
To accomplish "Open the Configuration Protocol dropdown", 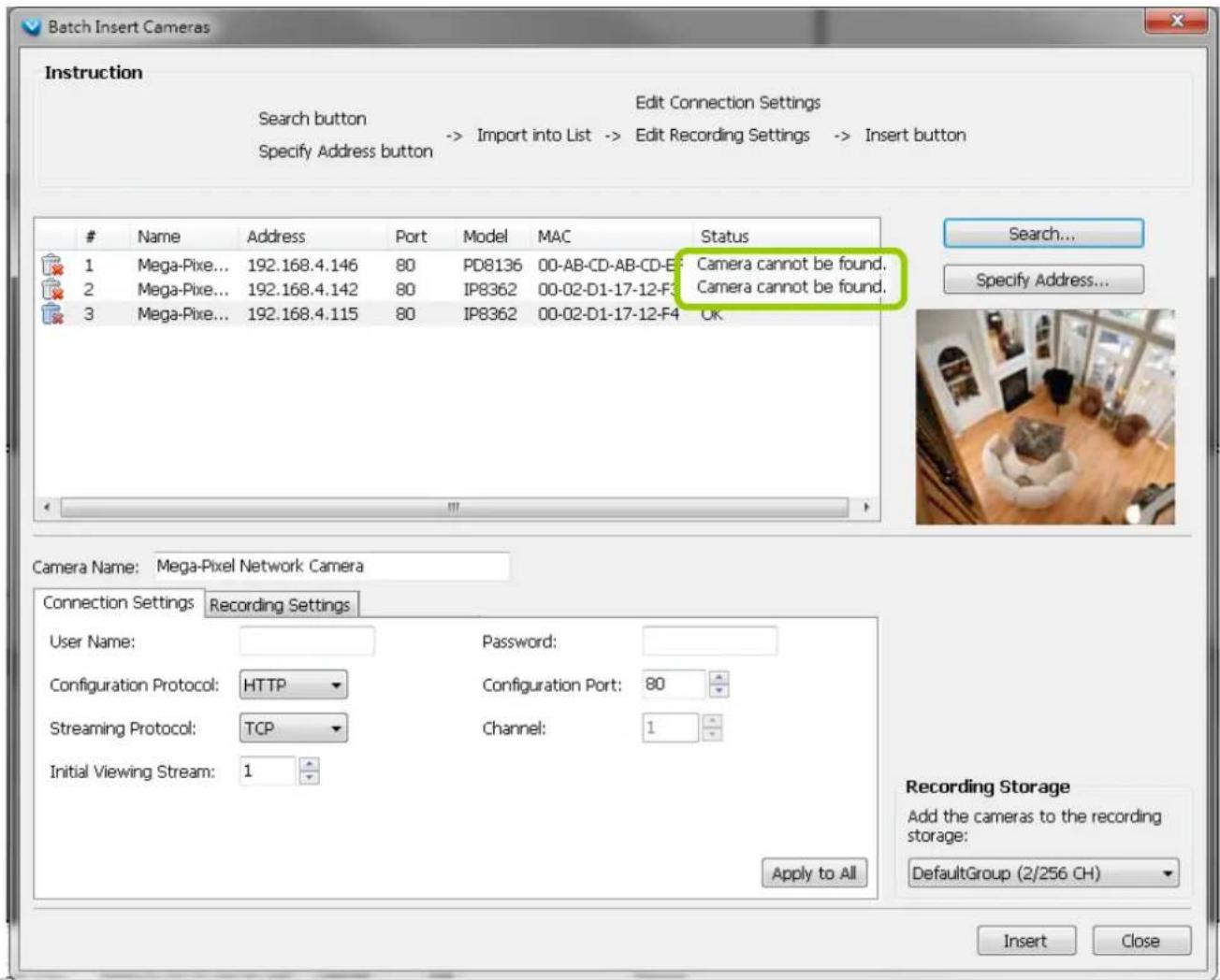I will click(293, 685).
